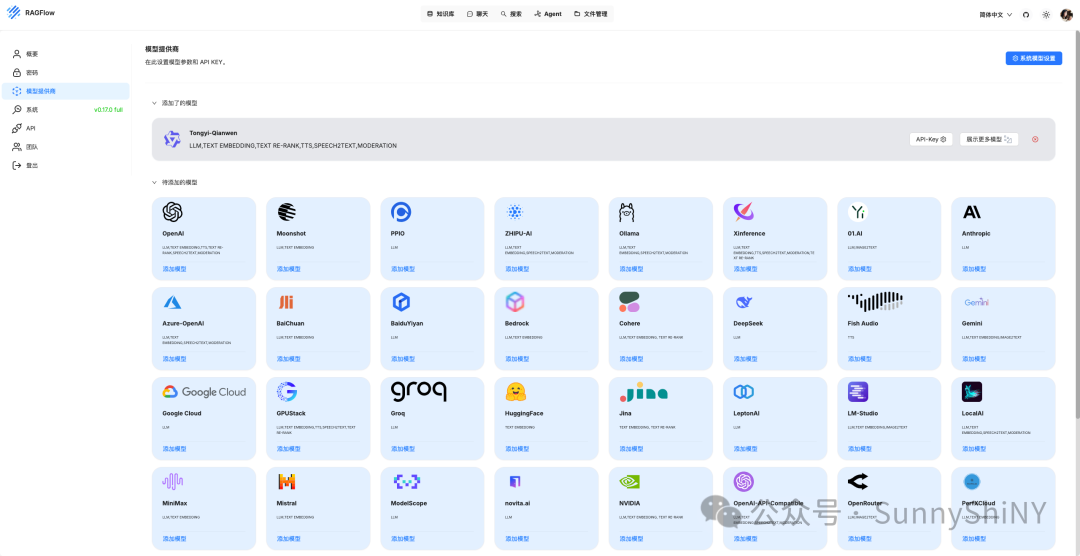Select 模型提供商 in the sidebar
Viewport: 1080px width, 556px height.
click(x=65, y=91)
